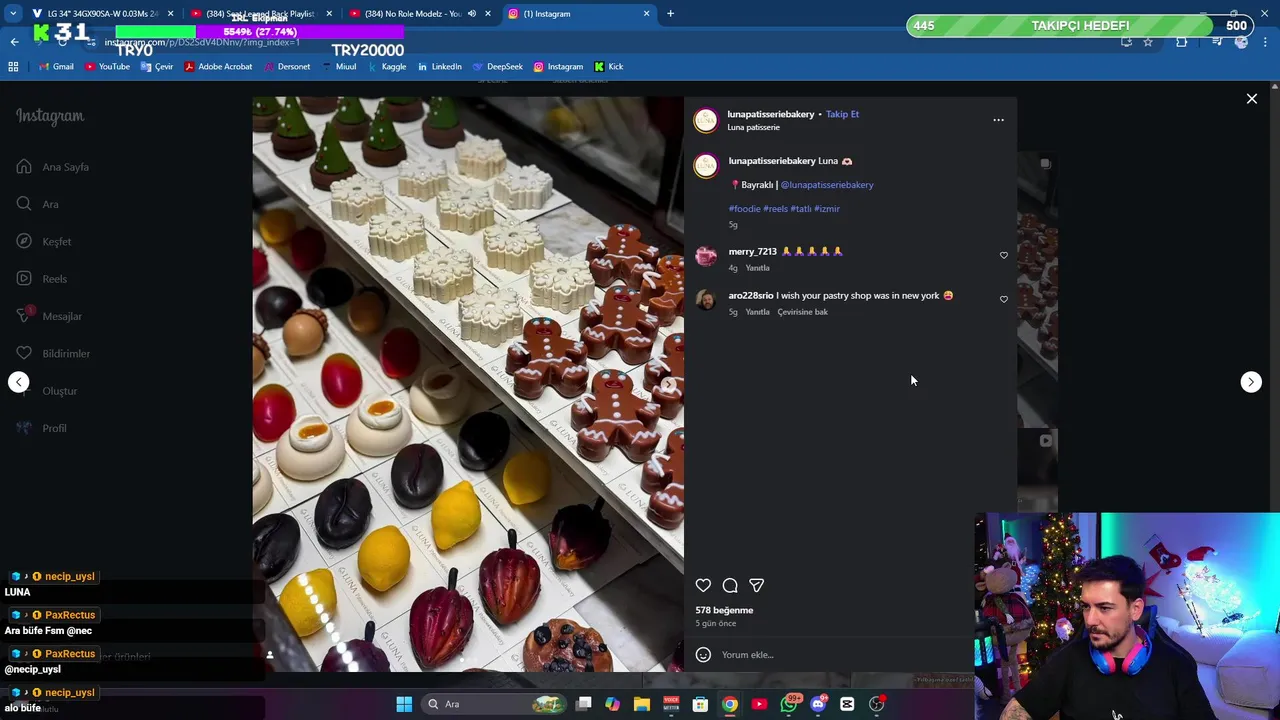Screen dimensions: 1280x720
Task: Open lunapatisseriebakery profile from post header
Action: tap(770, 114)
